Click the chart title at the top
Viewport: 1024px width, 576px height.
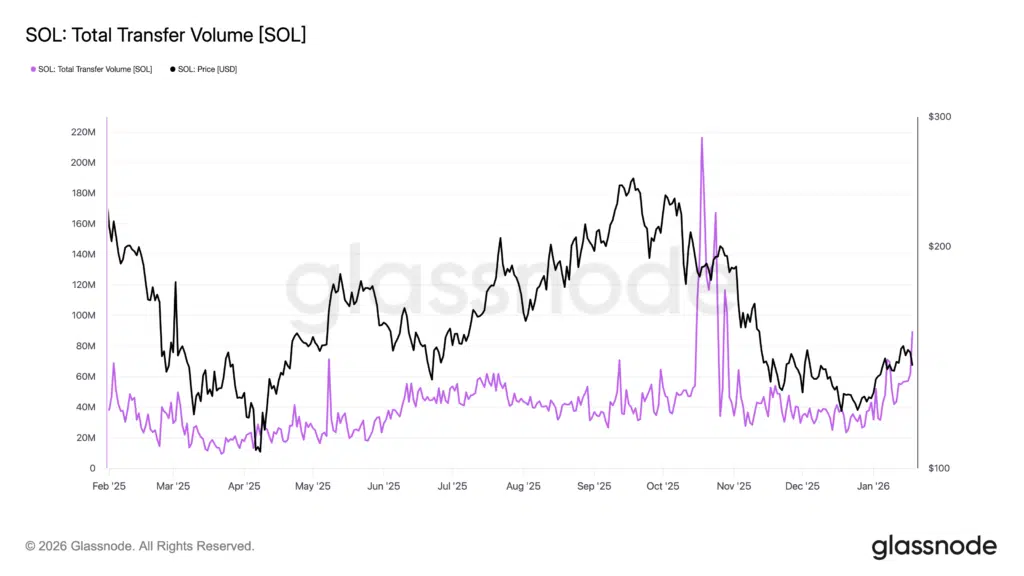coord(166,35)
